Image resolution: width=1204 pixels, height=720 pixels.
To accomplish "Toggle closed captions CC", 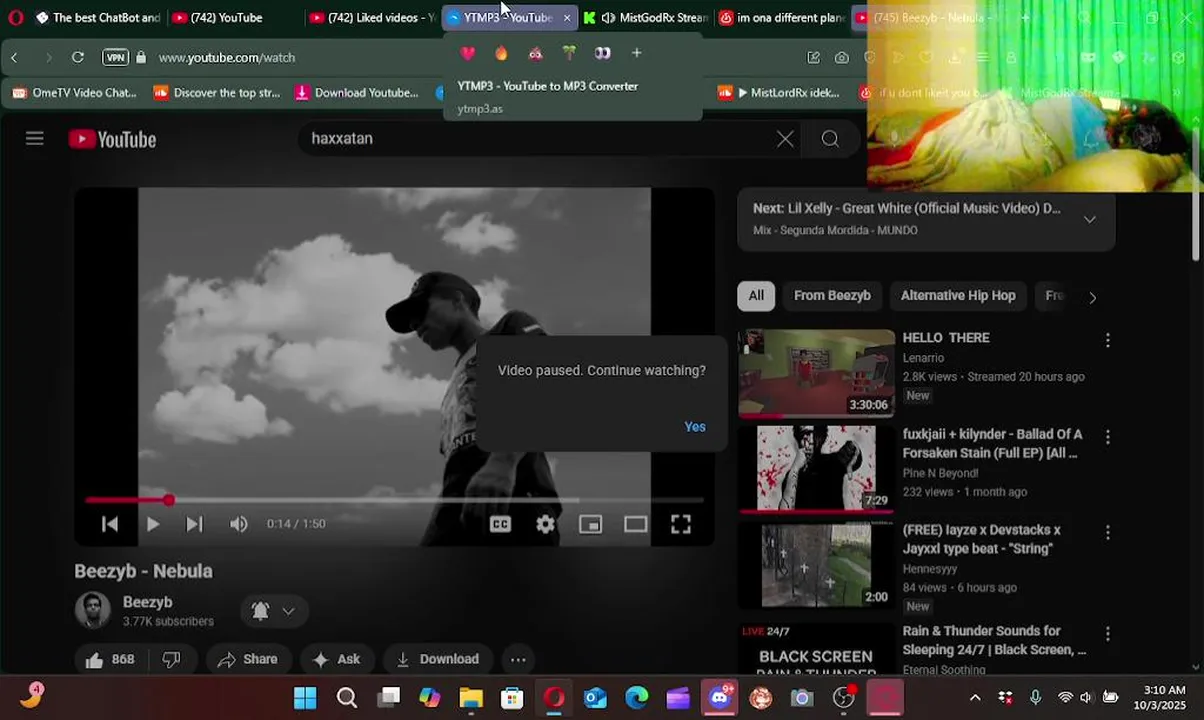I will click(x=500, y=524).
